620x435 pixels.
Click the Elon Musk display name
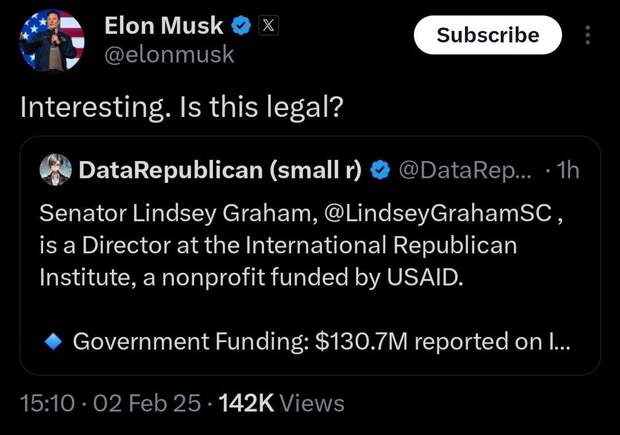click(164, 26)
